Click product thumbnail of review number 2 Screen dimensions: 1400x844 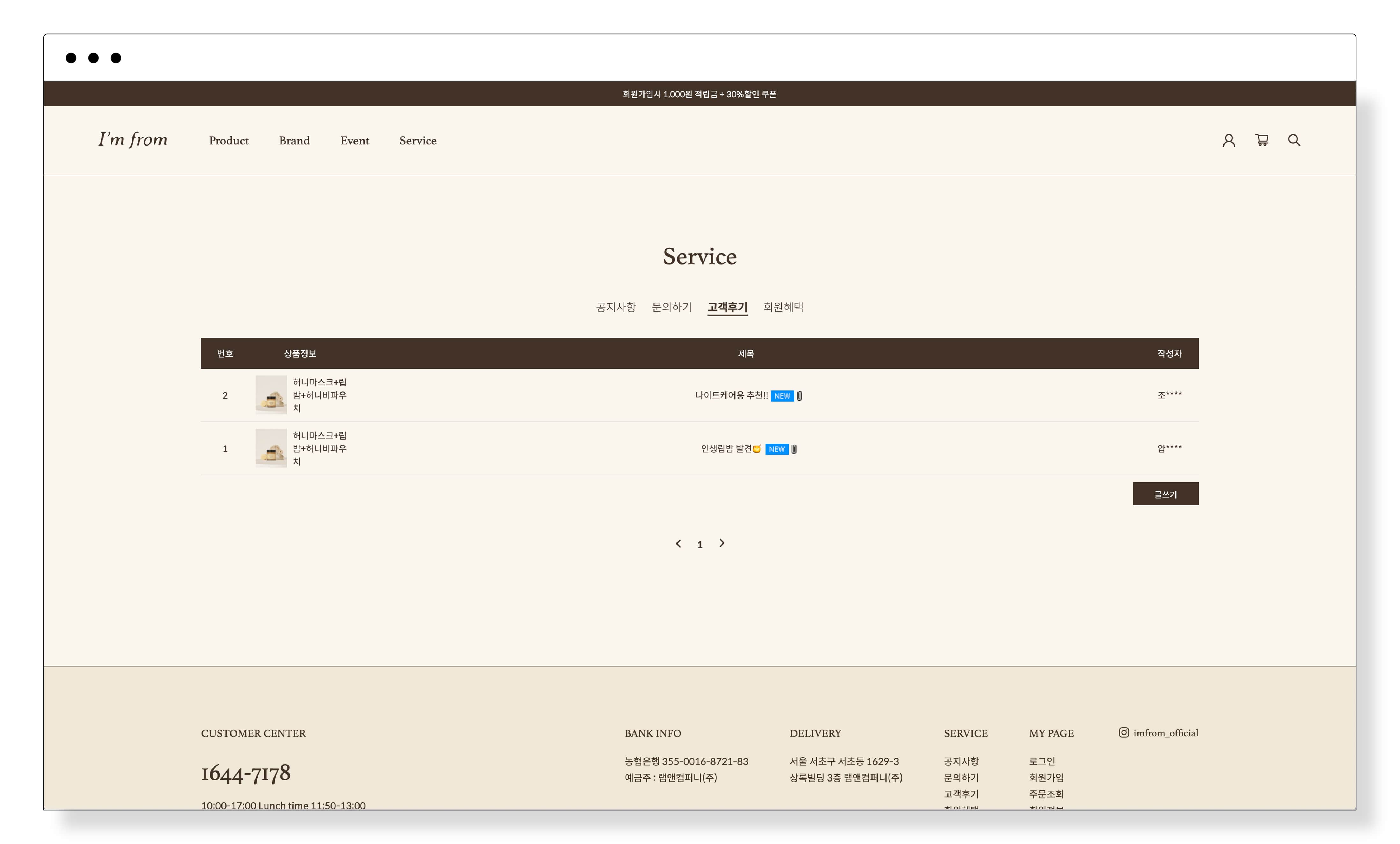click(271, 395)
